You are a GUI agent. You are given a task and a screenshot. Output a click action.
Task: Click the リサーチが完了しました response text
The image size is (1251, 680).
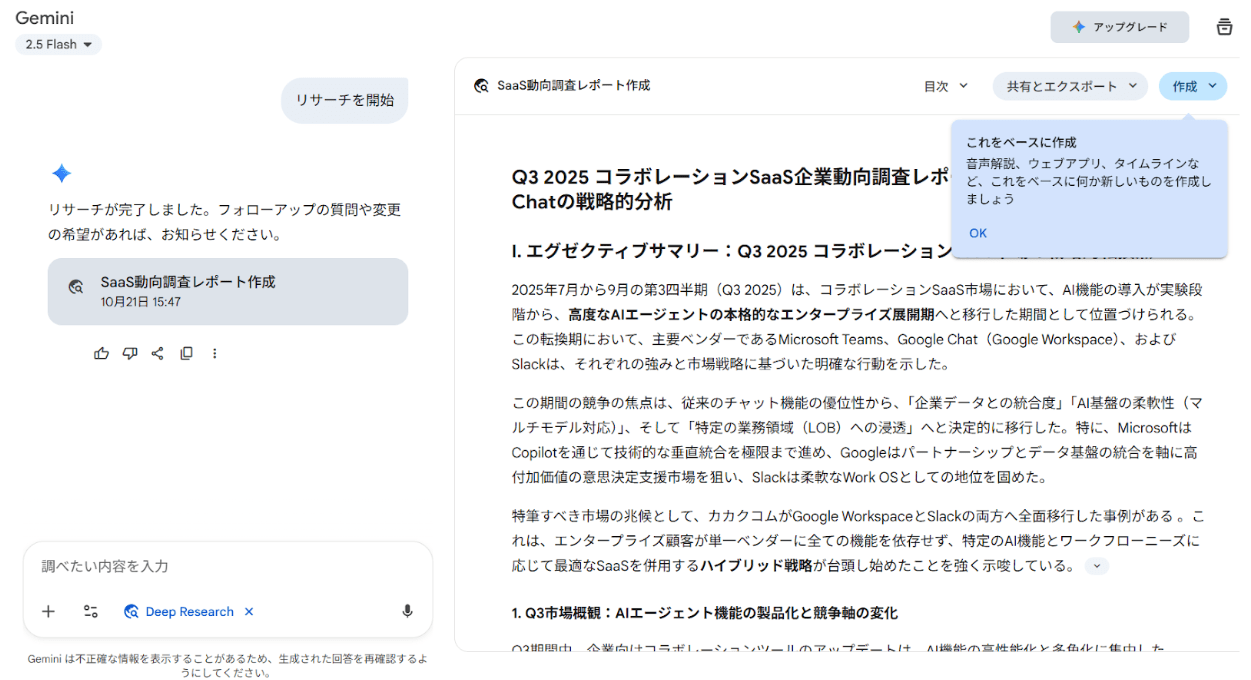tap(225, 222)
